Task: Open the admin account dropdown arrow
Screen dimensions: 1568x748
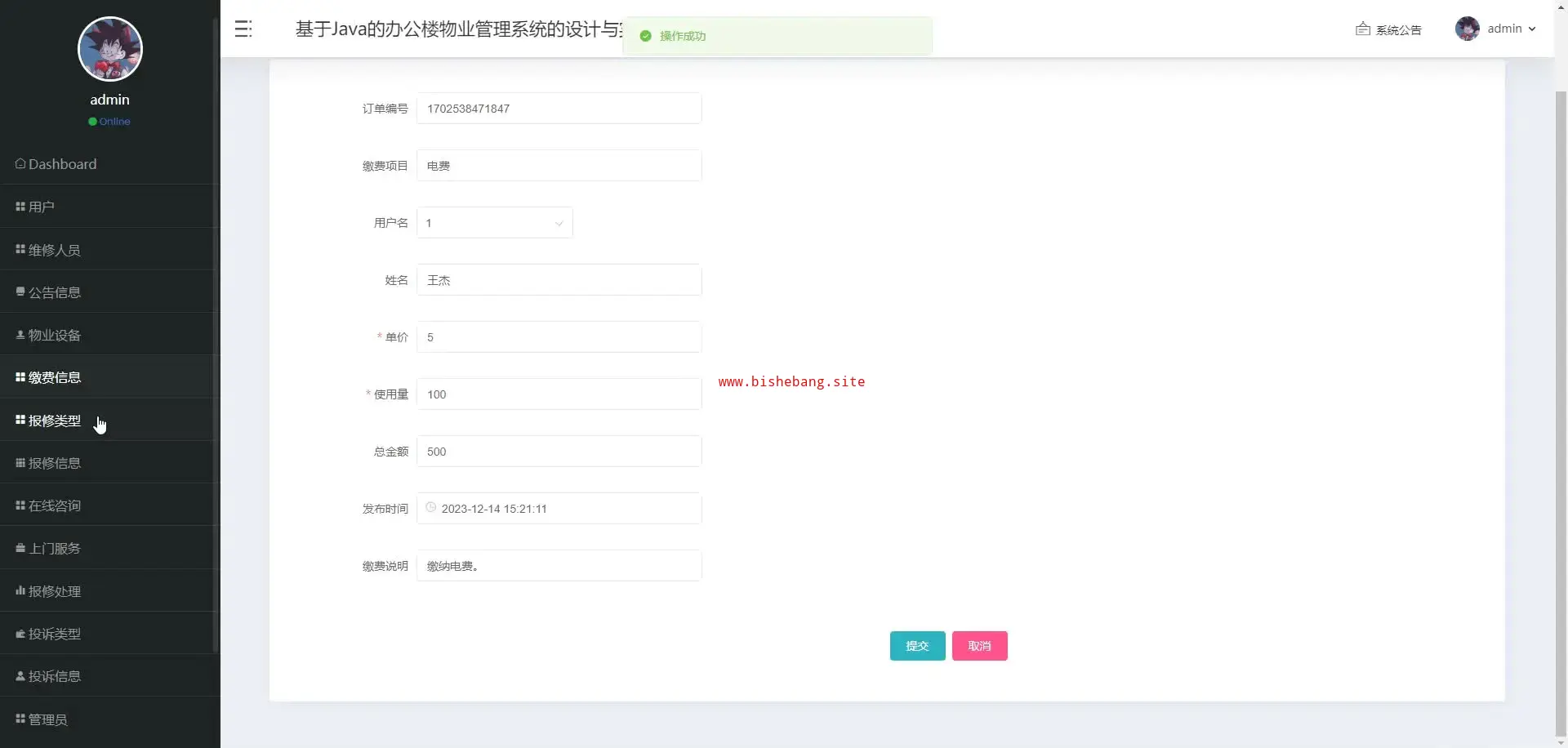Action: click(x=1532, y=29)
